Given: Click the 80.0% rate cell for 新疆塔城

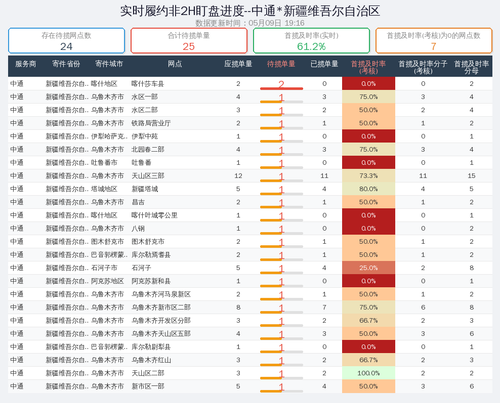Looking at the screenshot, I should pos(368,189).
